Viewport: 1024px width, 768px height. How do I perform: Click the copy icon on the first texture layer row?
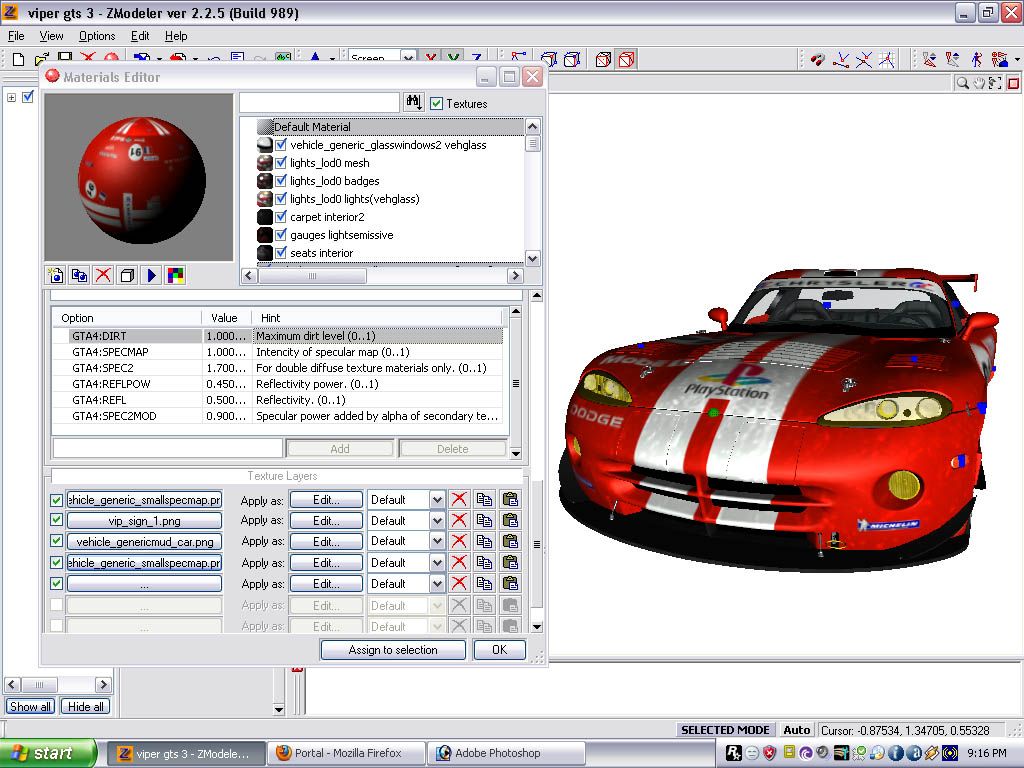(484, 500)
